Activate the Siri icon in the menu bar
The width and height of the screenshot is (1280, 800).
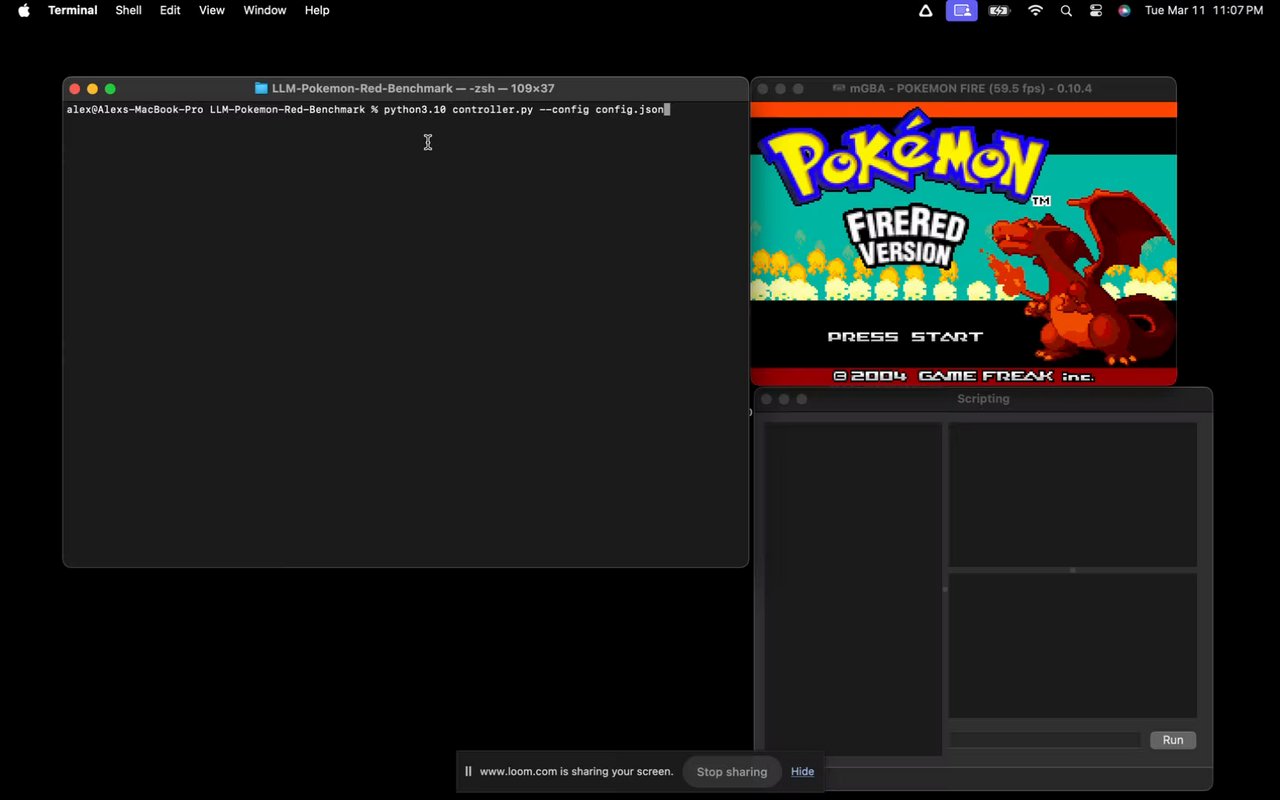[x=1125, y=10]
